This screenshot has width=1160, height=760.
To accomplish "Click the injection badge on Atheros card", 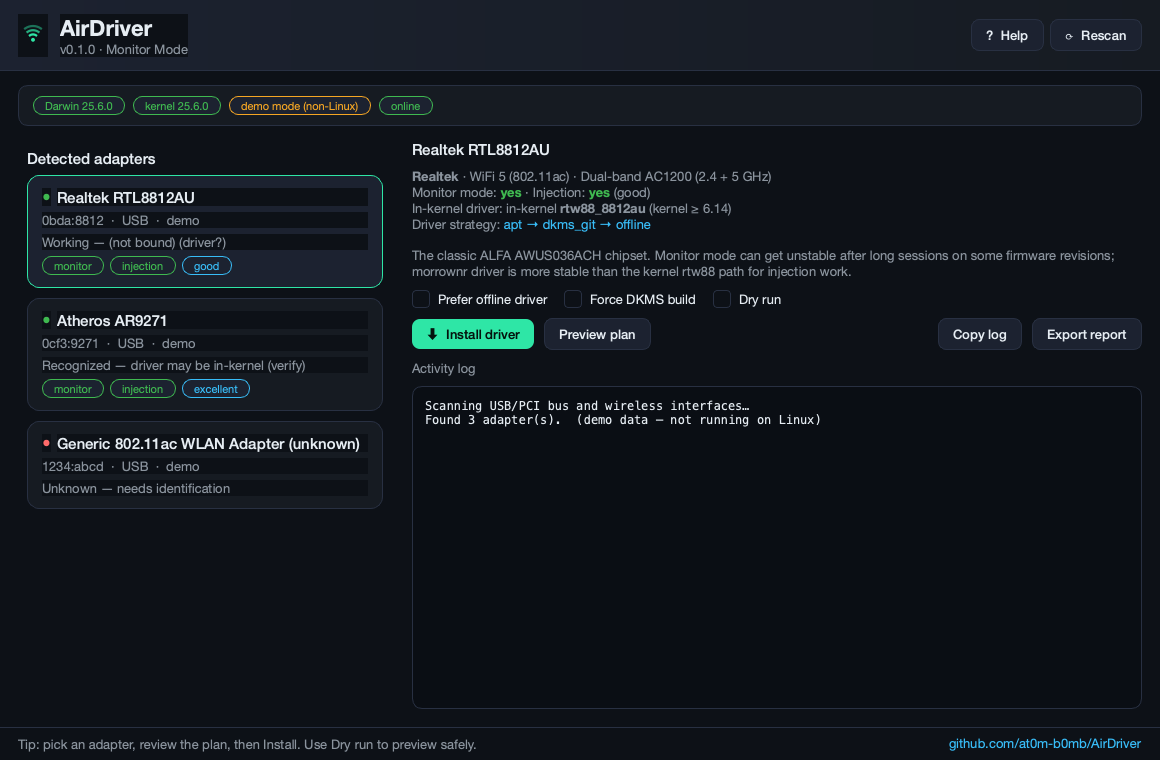I will click(x=142, y=389).
